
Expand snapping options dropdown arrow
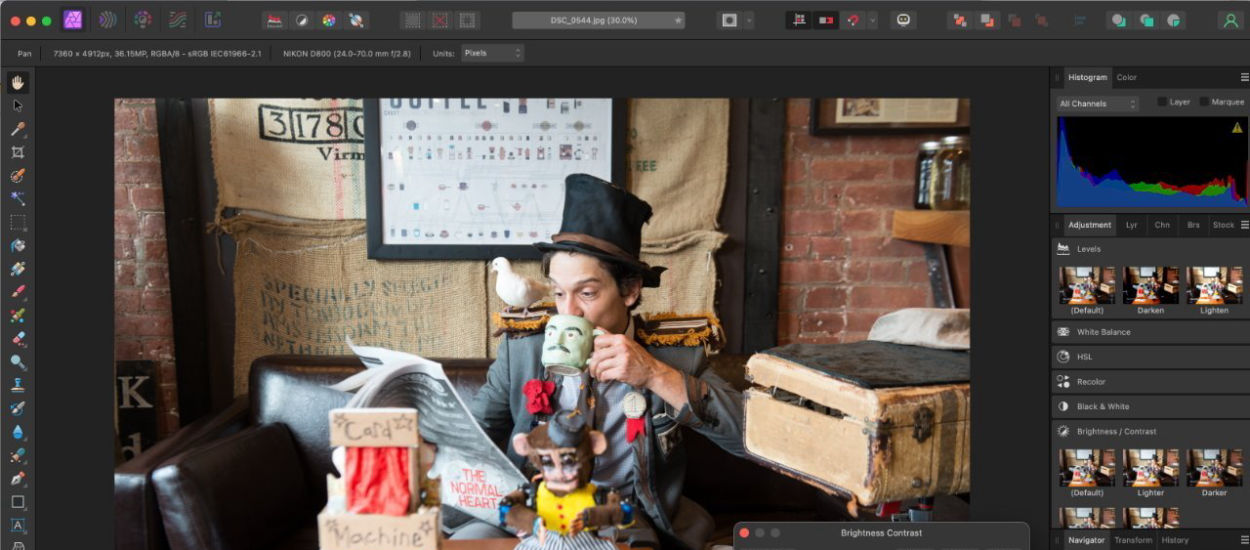coord(872,20)
